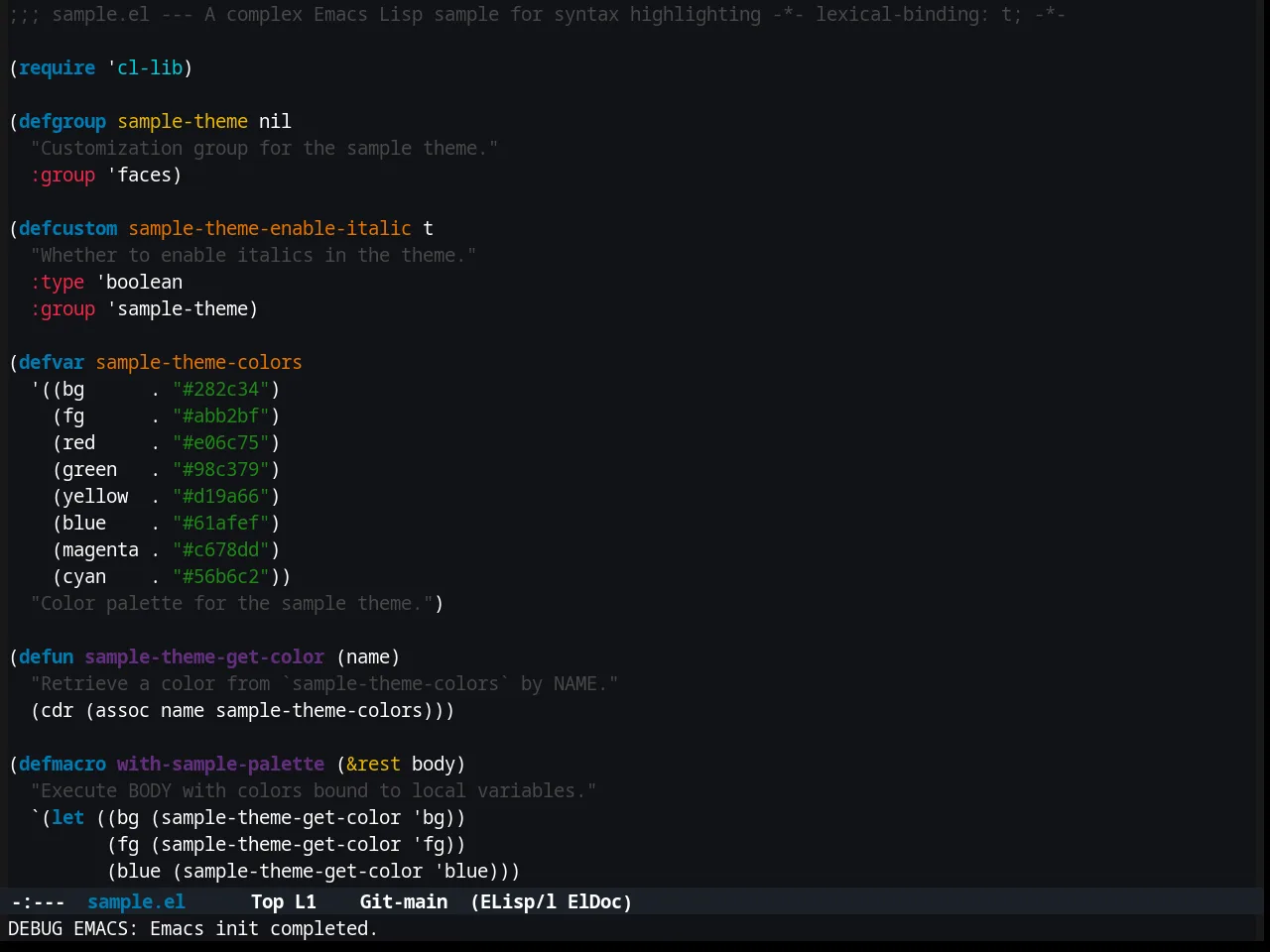
Task: Click 'NAME.' in the Retrieve docstring
Action: click(x=580, y=683)
